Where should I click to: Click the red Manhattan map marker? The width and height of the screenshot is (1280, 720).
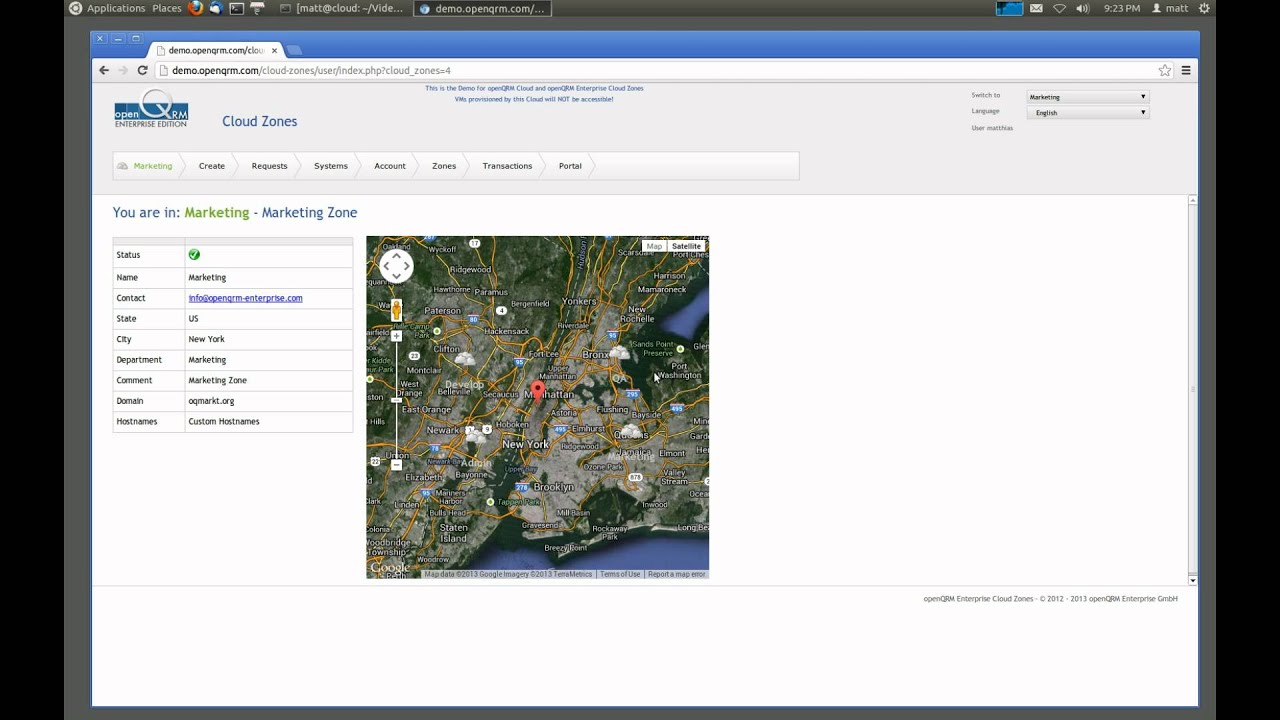[537, 390]
